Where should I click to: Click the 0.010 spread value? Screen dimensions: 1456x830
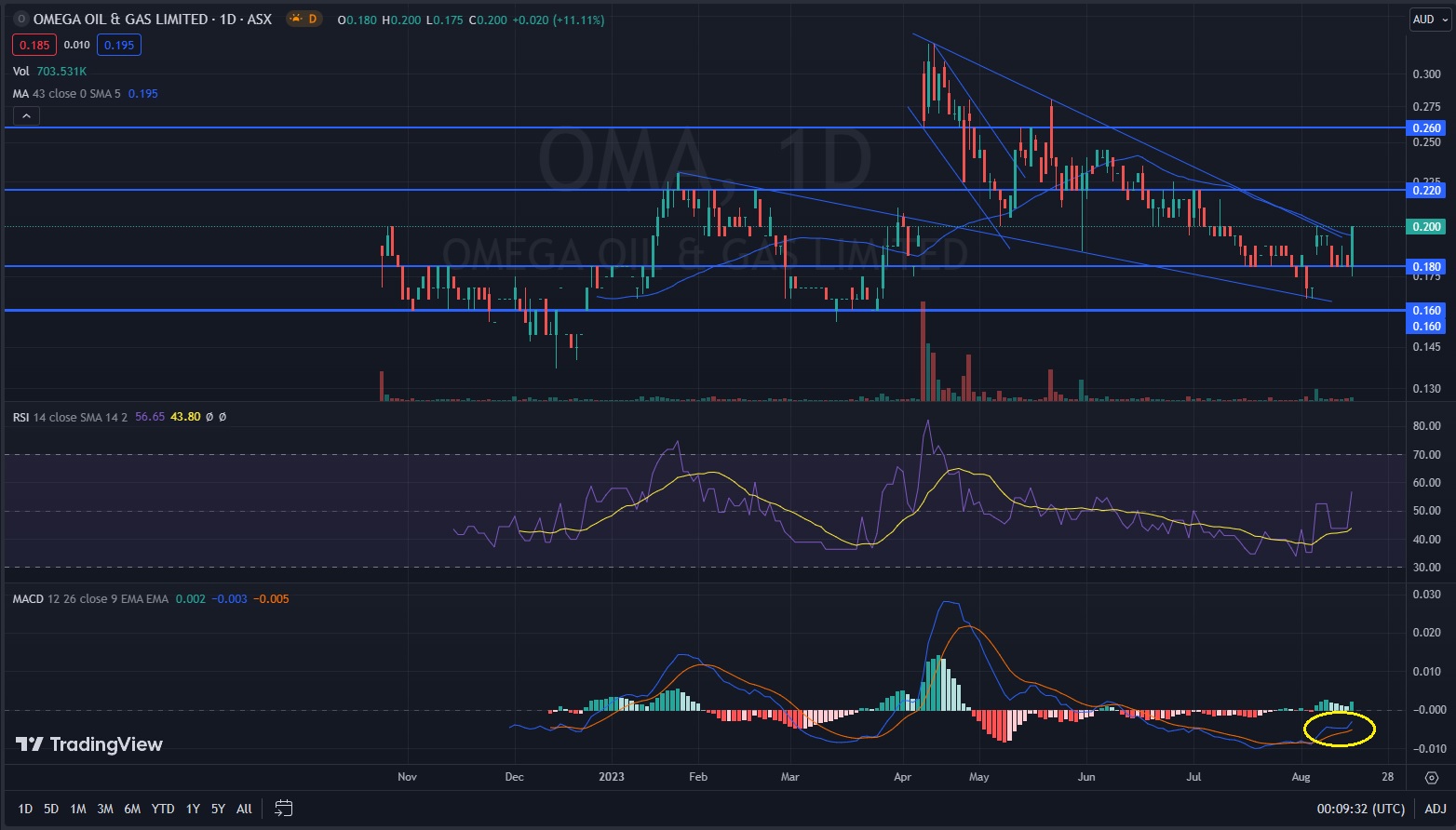click(76, 45)
